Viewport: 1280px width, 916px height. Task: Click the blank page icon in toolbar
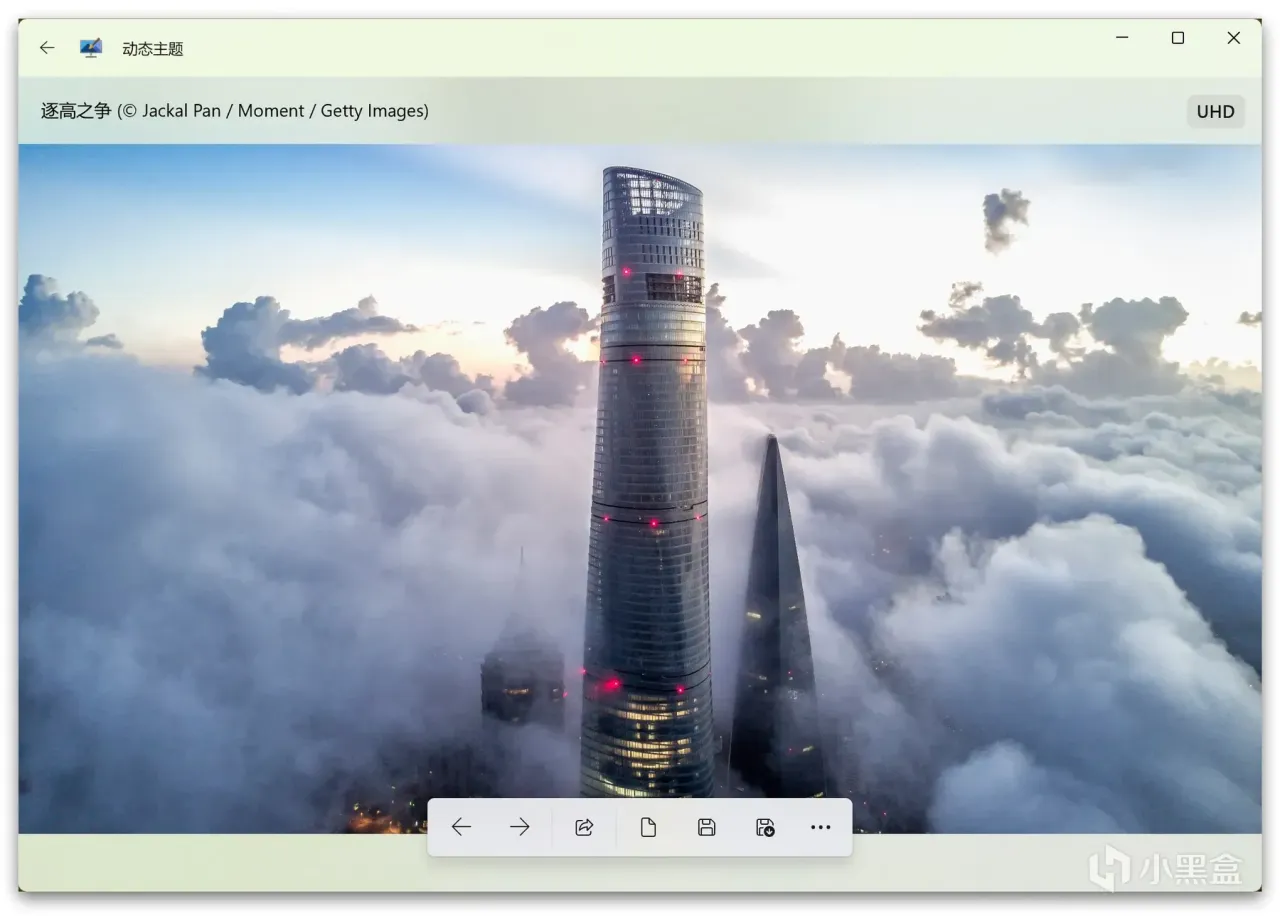(x=648, y=827)
